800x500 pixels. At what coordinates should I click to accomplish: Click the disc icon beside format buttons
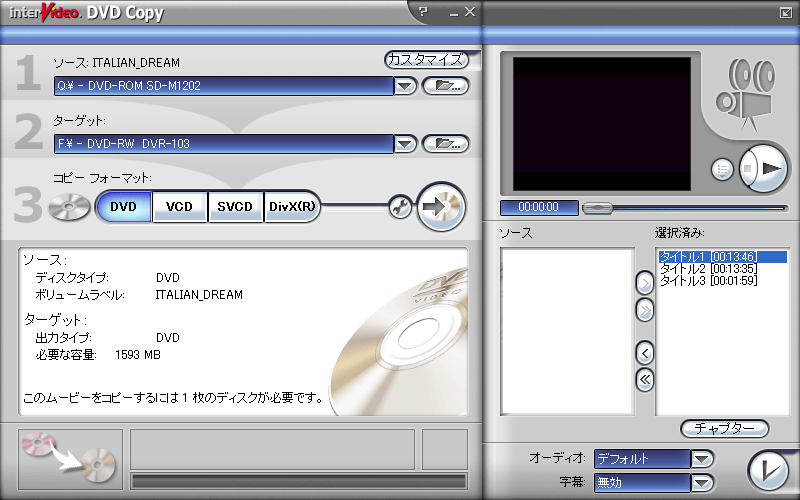[69, 207]
